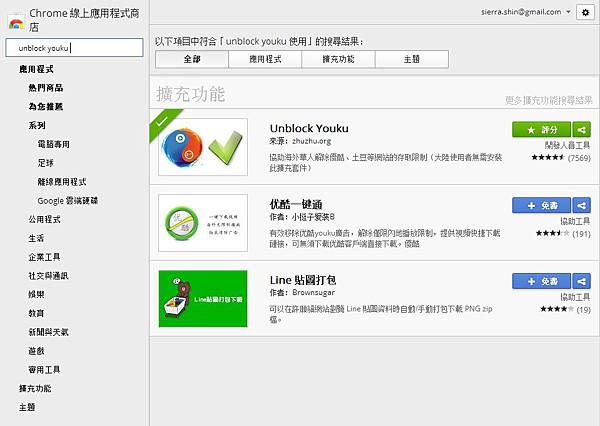The image size is (600, 426).
Task: Select 遊戲 category in sidebar
Action: 36,351
